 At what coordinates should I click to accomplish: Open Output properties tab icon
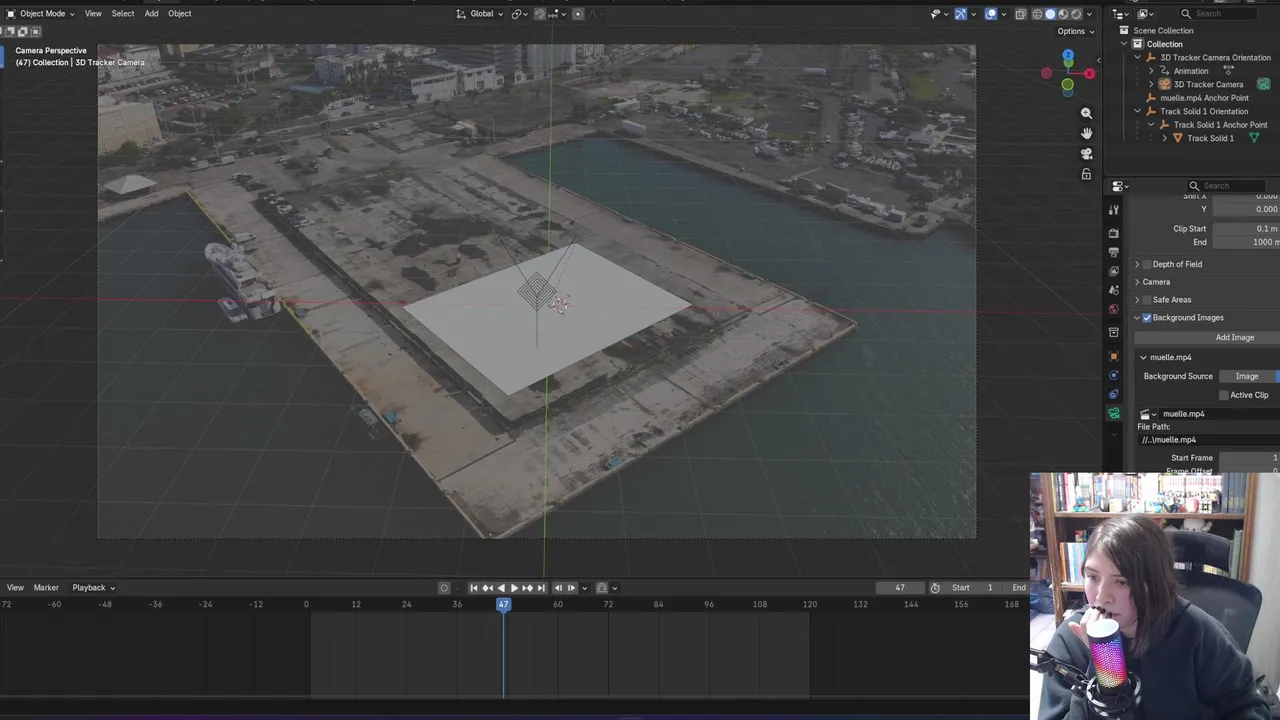click(x=1114, y=252)
